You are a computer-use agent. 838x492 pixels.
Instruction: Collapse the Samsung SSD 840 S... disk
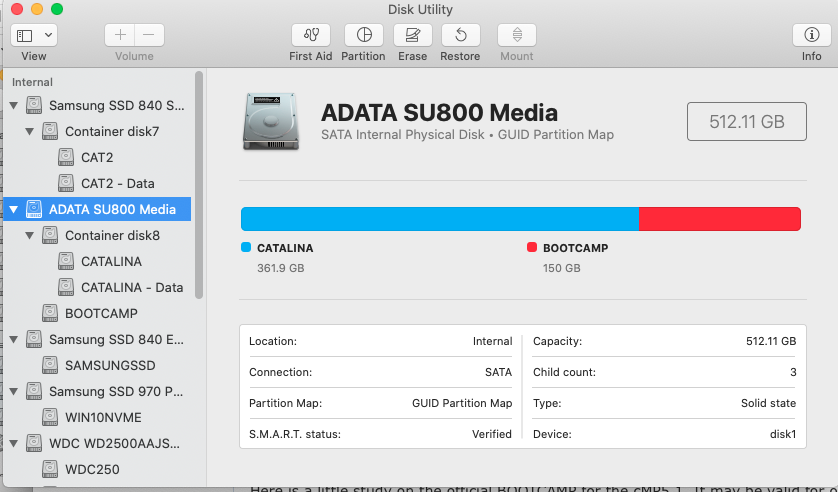[14, 105]
